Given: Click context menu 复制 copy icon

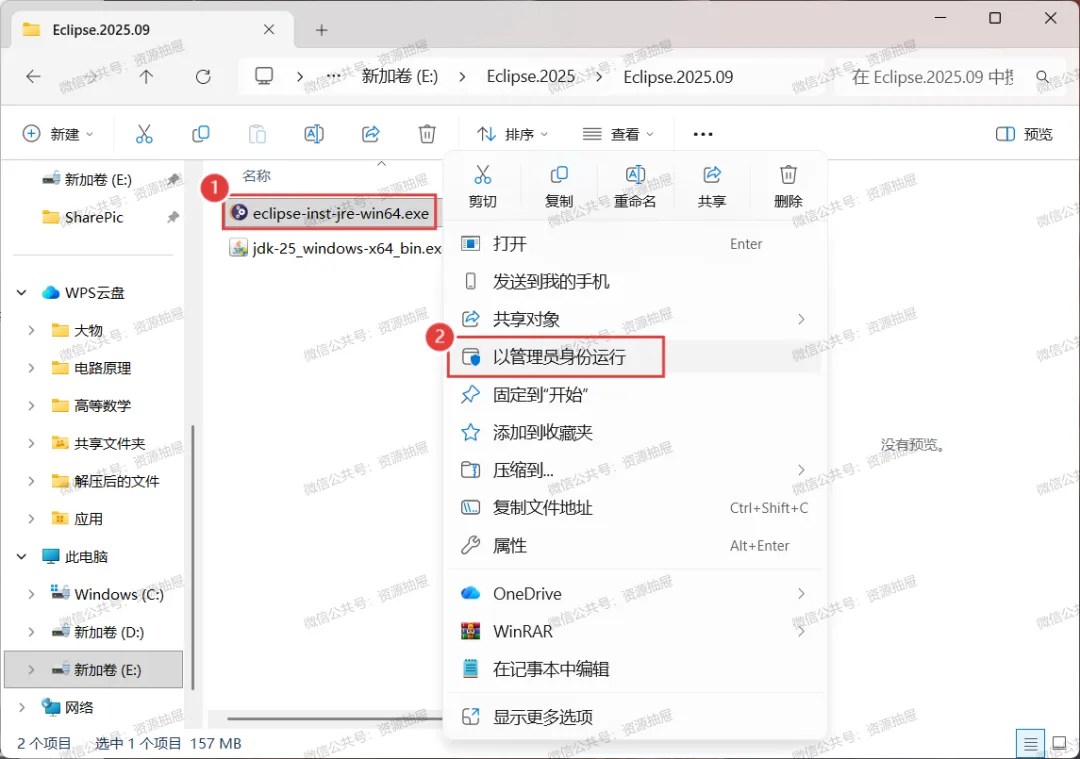Looking at the screenshot, I should [559, 175].
